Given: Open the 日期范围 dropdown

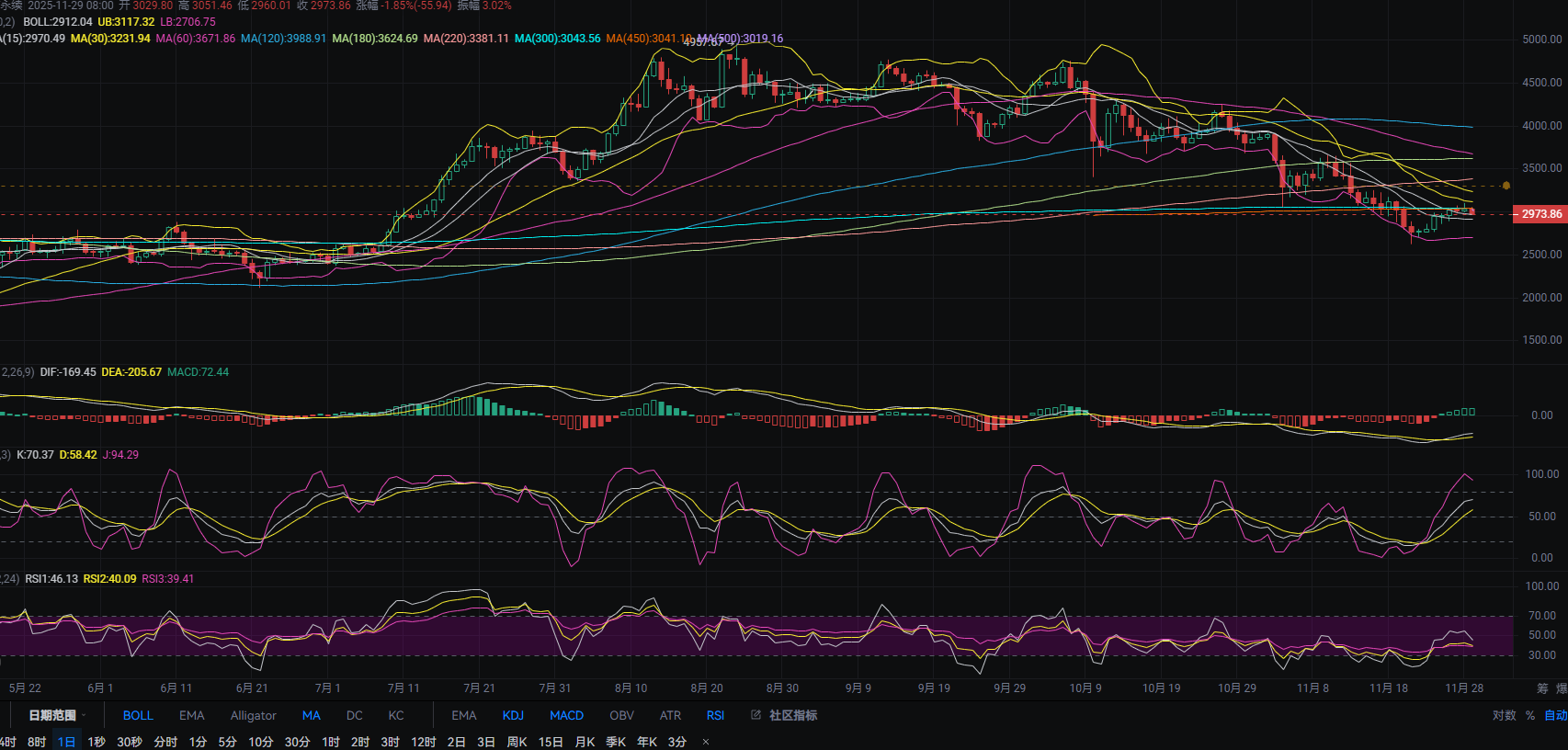Looking at the screenshot, I should tap(56, 715).
